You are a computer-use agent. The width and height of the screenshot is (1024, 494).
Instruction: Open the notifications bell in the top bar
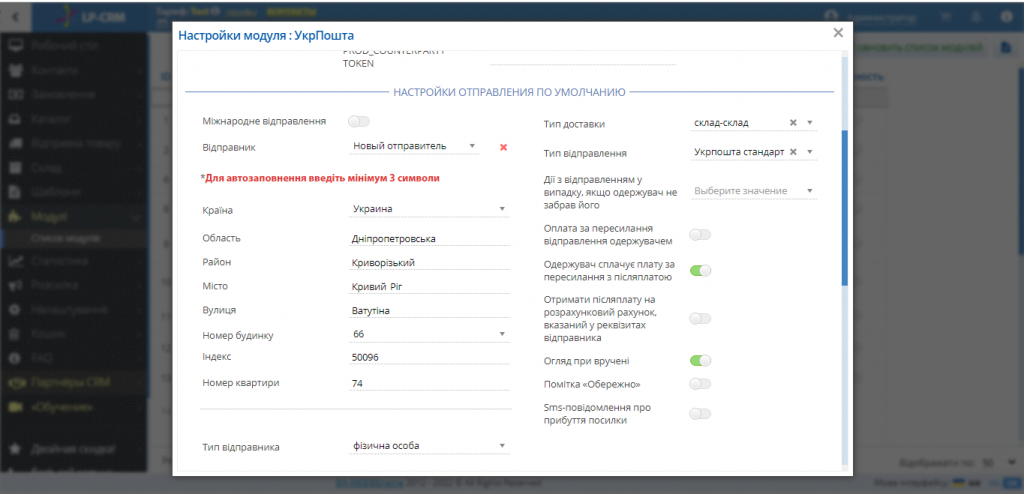pos(977,18)
